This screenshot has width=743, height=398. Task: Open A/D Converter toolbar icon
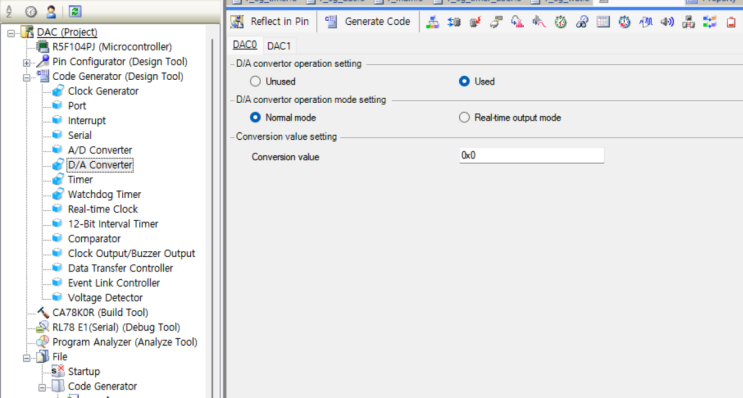pos(517,22)
